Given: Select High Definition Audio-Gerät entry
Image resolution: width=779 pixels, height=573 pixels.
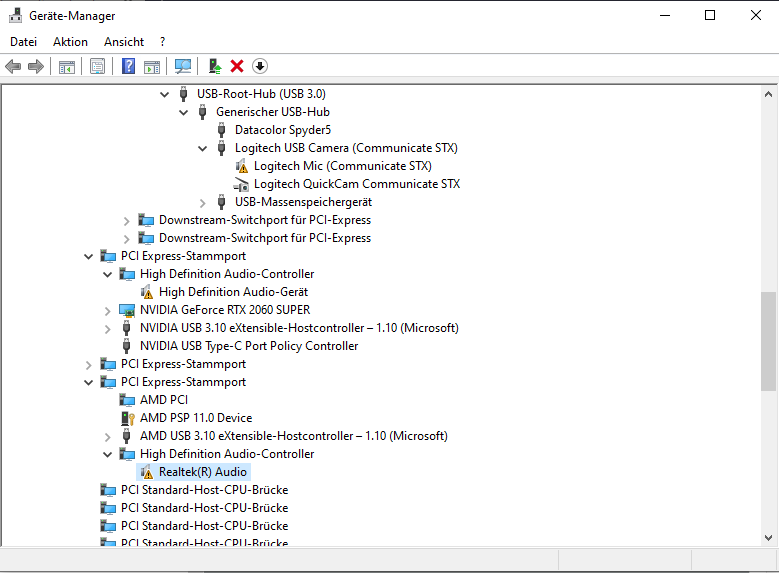Looking at the screenshot, I should coord(234,292).
